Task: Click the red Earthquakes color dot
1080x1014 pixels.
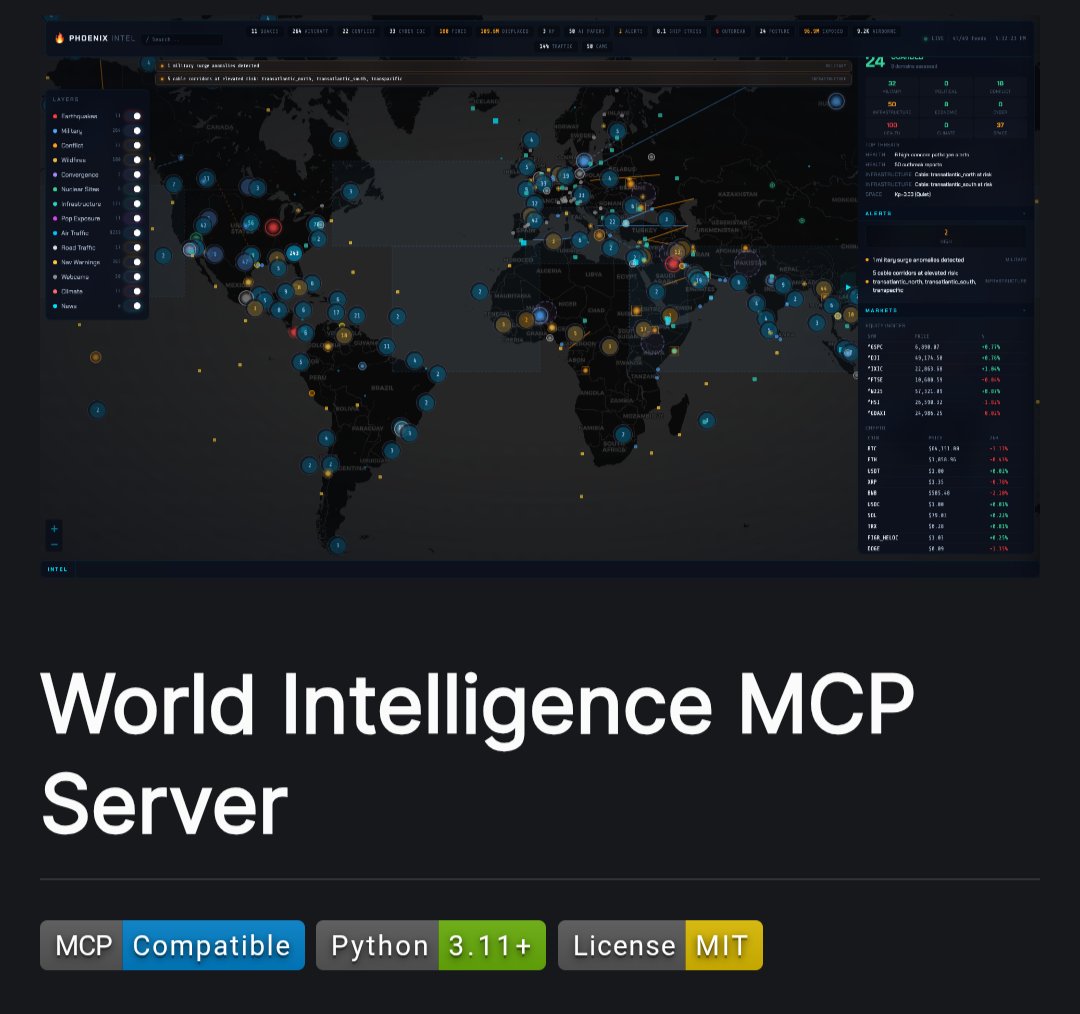Action: click(55, 116)
